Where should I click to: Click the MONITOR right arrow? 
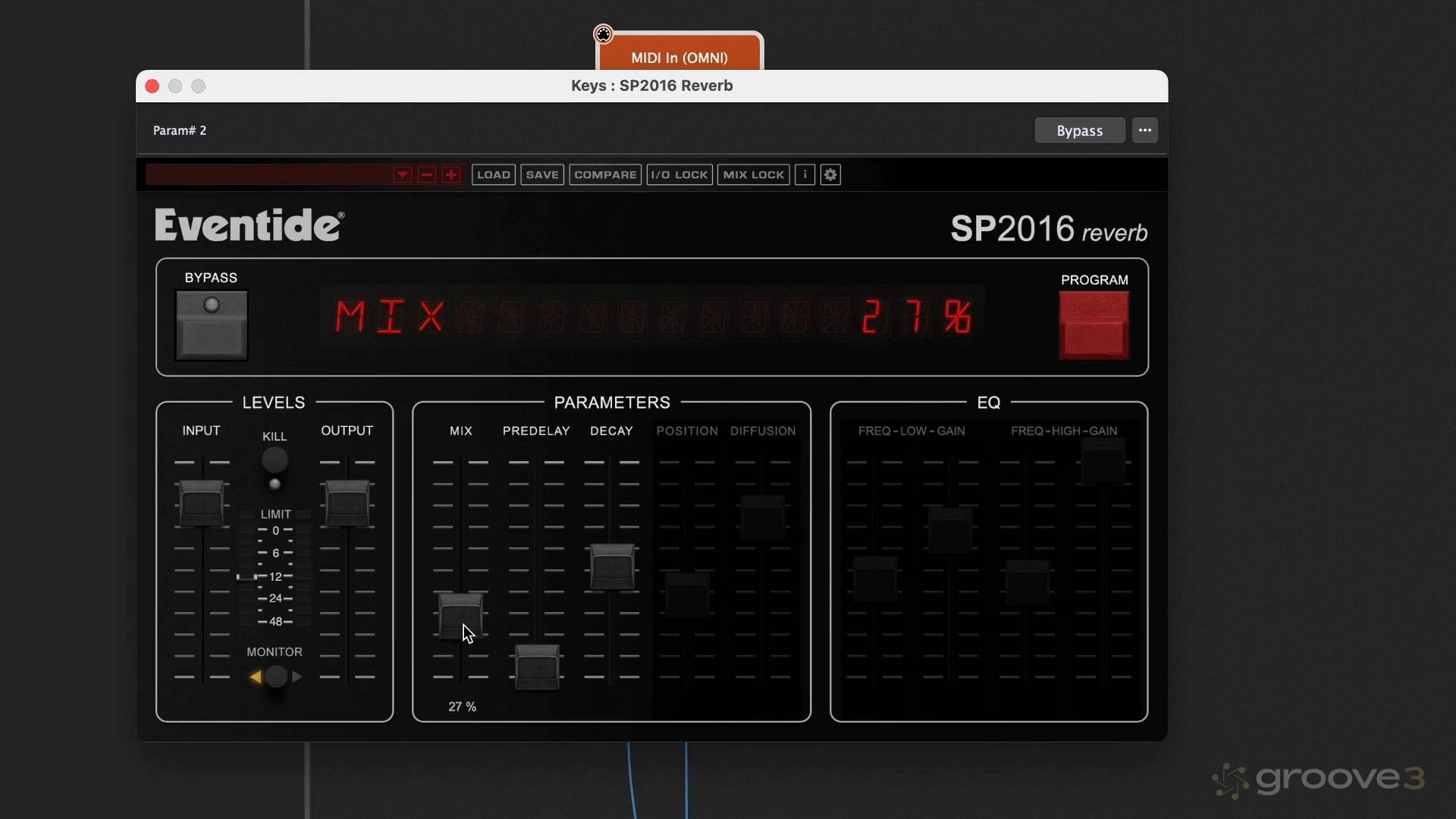(297, 677)
